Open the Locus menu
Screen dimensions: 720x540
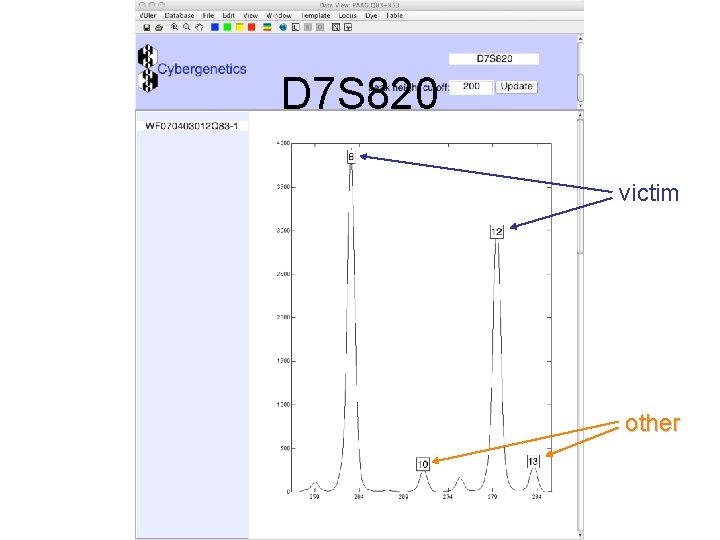click(348, 16)
